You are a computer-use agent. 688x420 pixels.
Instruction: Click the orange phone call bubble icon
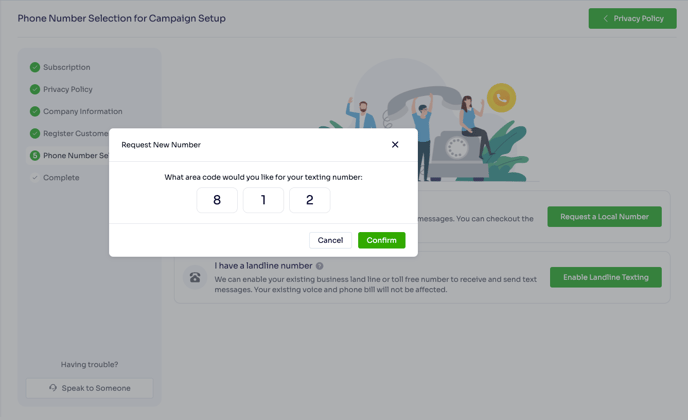click(501, 97)
